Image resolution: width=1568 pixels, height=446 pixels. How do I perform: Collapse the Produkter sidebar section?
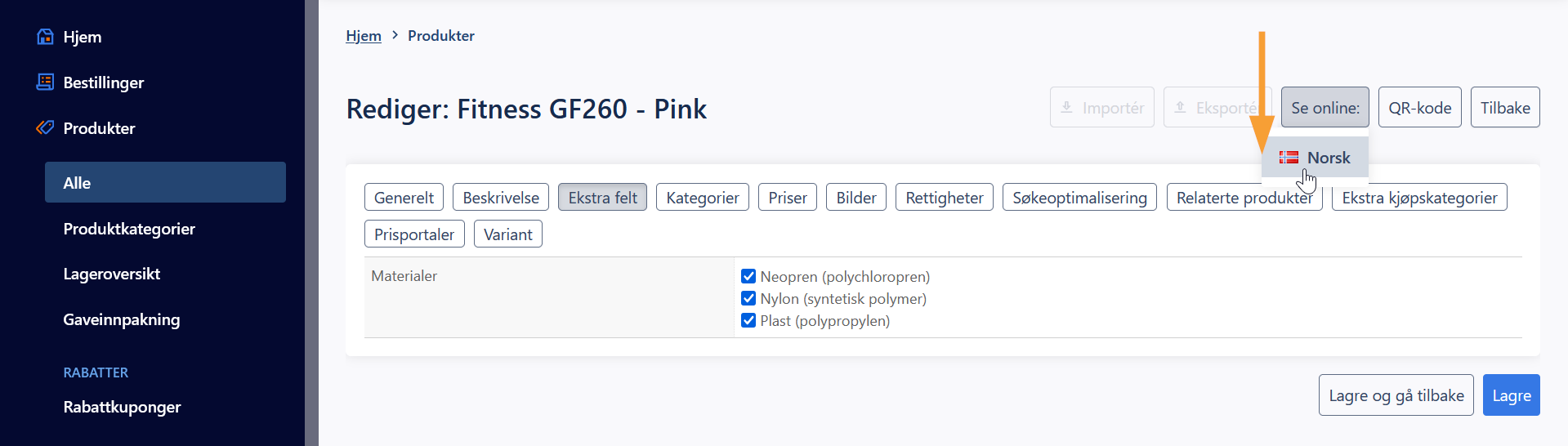coord(99,128)
